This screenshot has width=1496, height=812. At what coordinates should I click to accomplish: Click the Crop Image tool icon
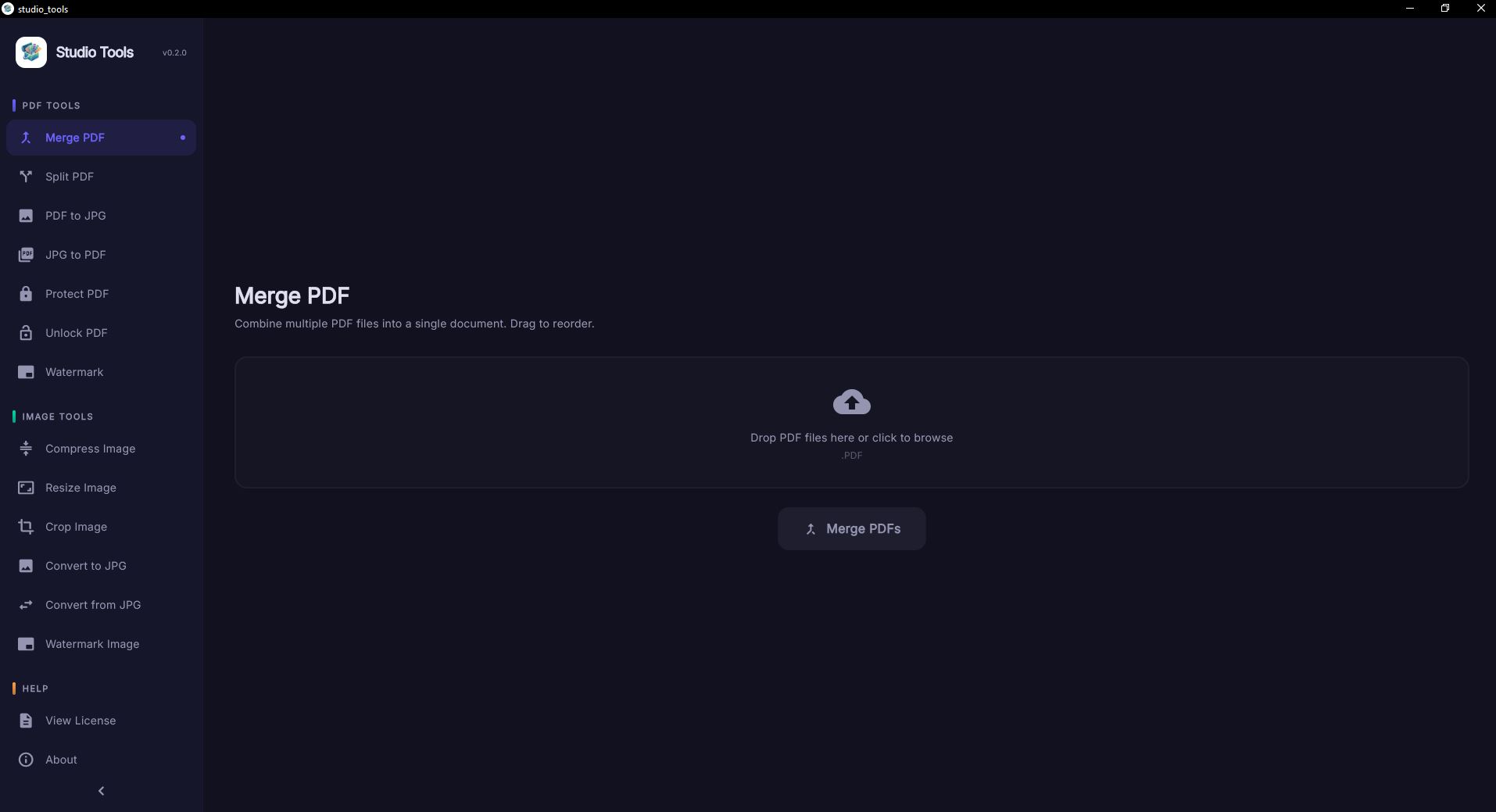click(x=26, y=527)
